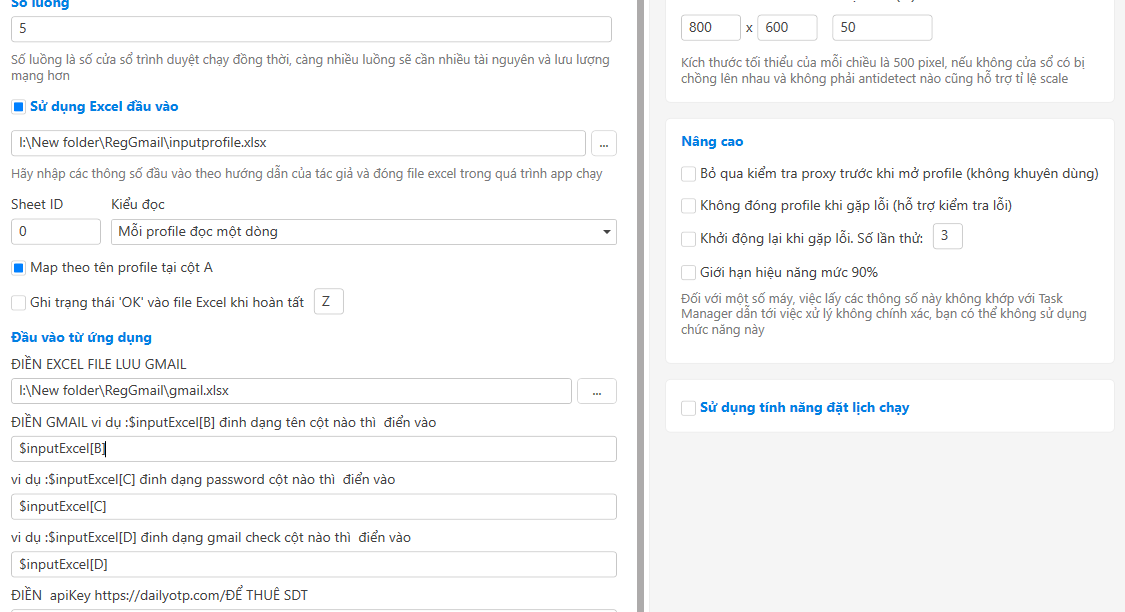Image resolution: width=1125 pixels, height=612 pixels.
Task: Click the 'Số luồng' field containing 5
Action: click(311, 29)
